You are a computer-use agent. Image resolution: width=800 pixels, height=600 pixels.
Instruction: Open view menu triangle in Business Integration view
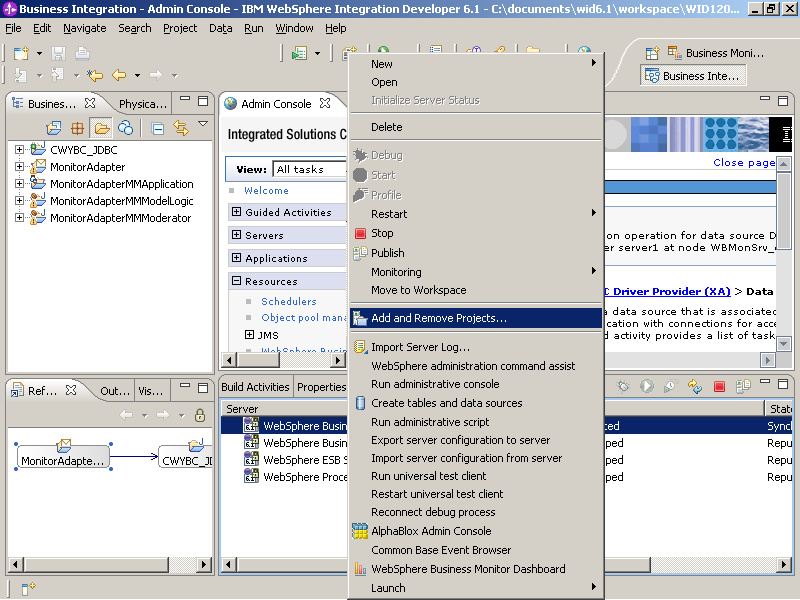point(203,123)
